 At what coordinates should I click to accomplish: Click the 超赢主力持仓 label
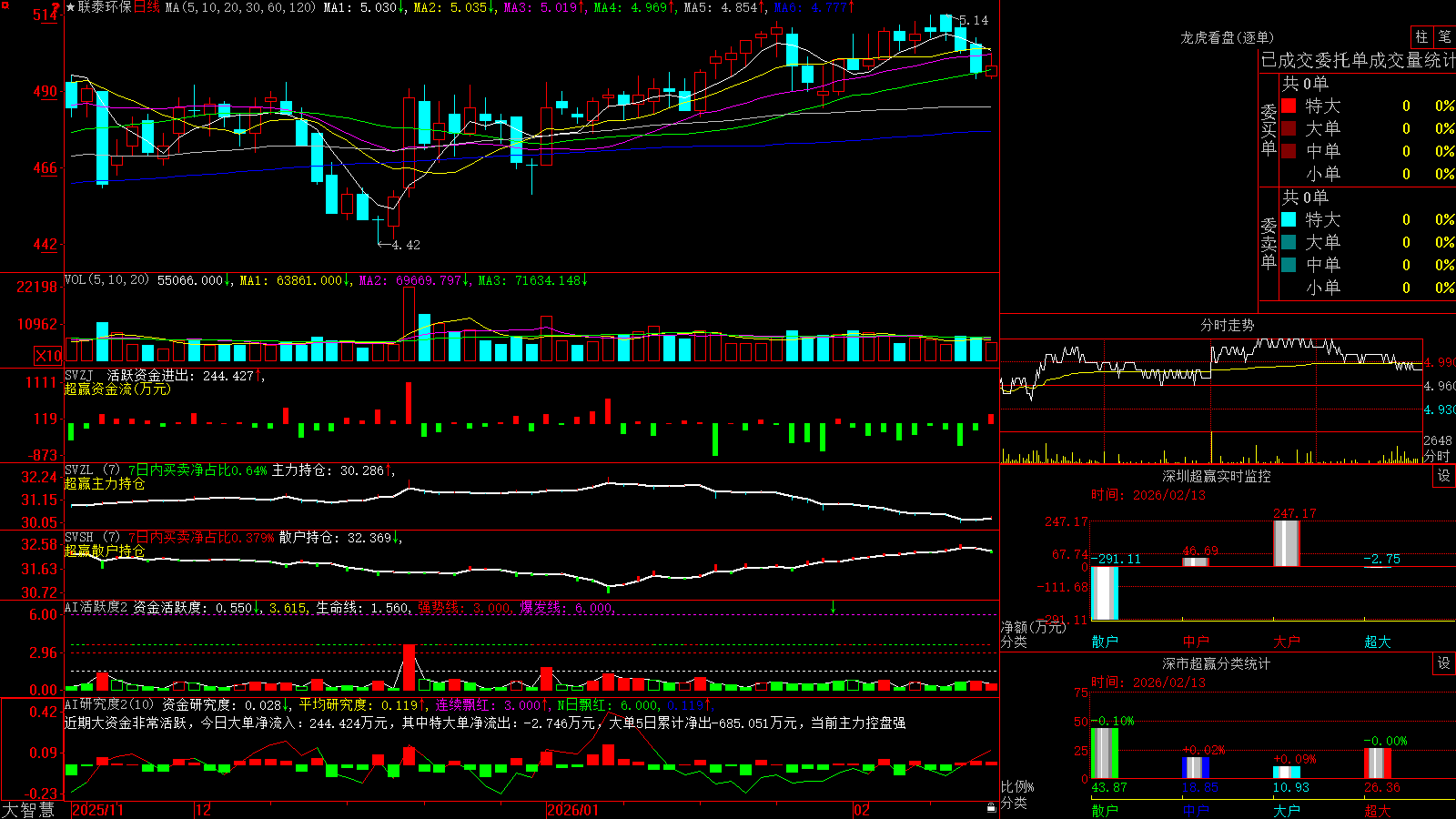[105, 484]
